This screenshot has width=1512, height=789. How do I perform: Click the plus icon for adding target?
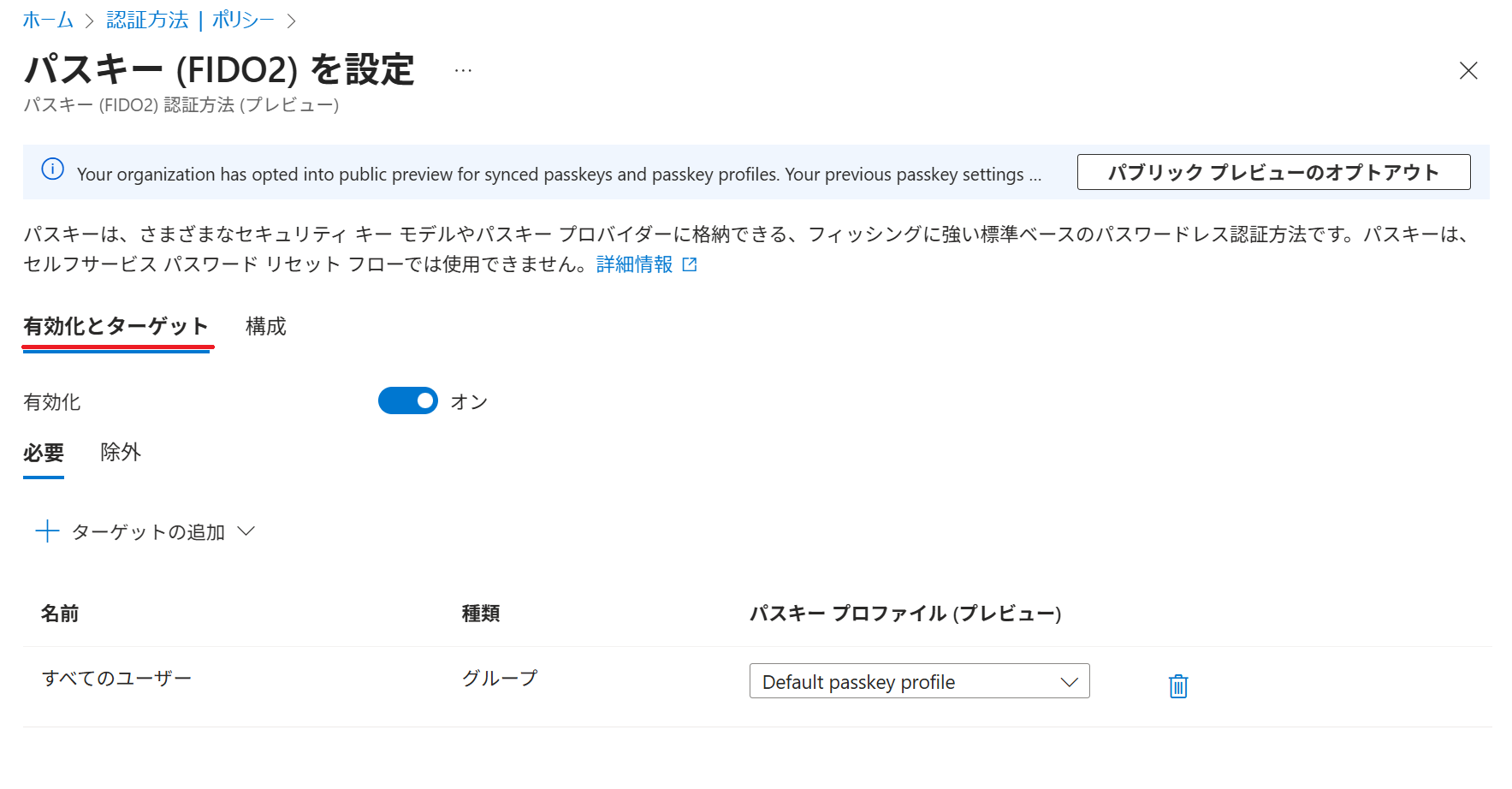point(47,531)
